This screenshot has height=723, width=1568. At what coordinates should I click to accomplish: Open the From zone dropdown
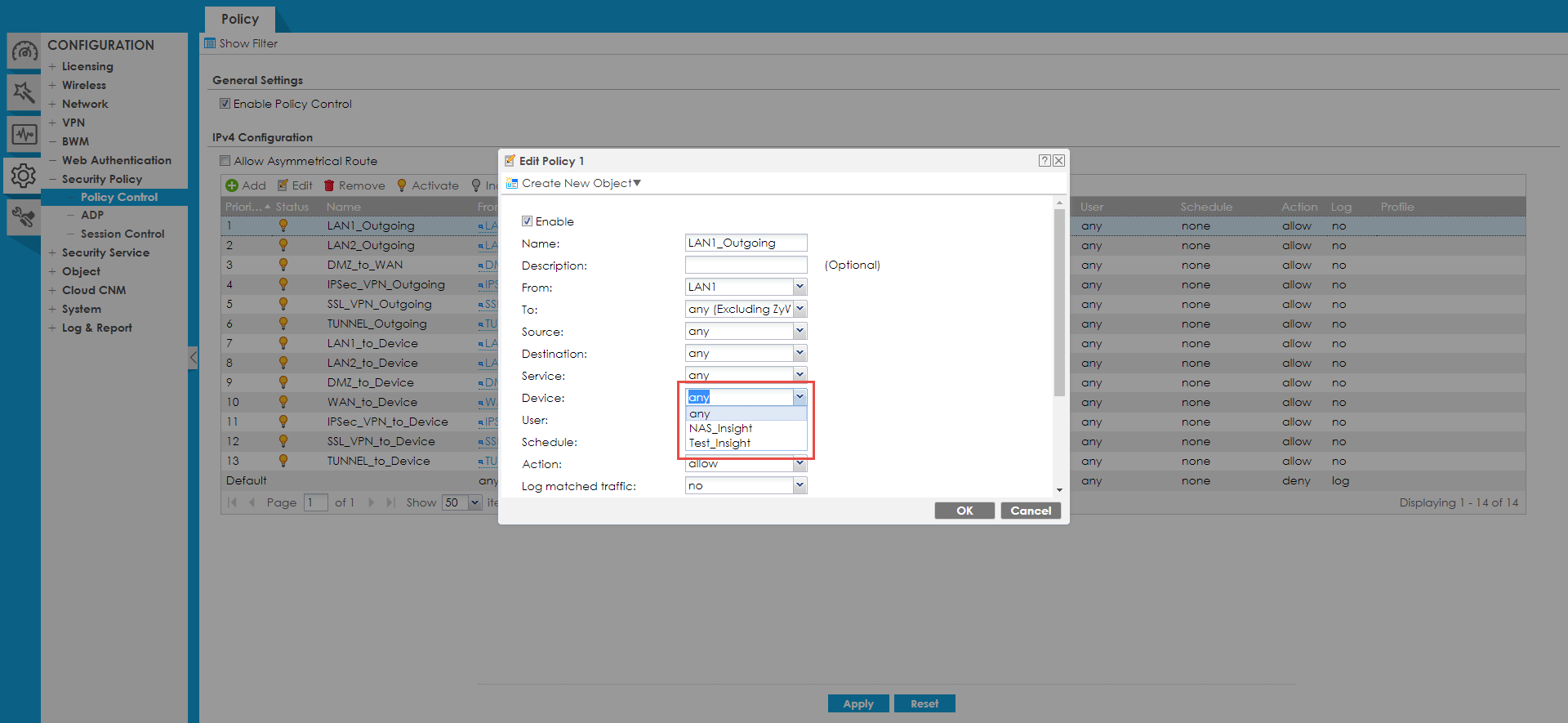800,287
